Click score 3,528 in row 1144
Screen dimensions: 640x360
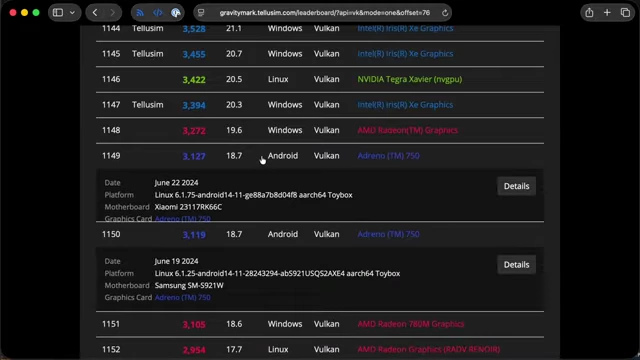(194, 29)
